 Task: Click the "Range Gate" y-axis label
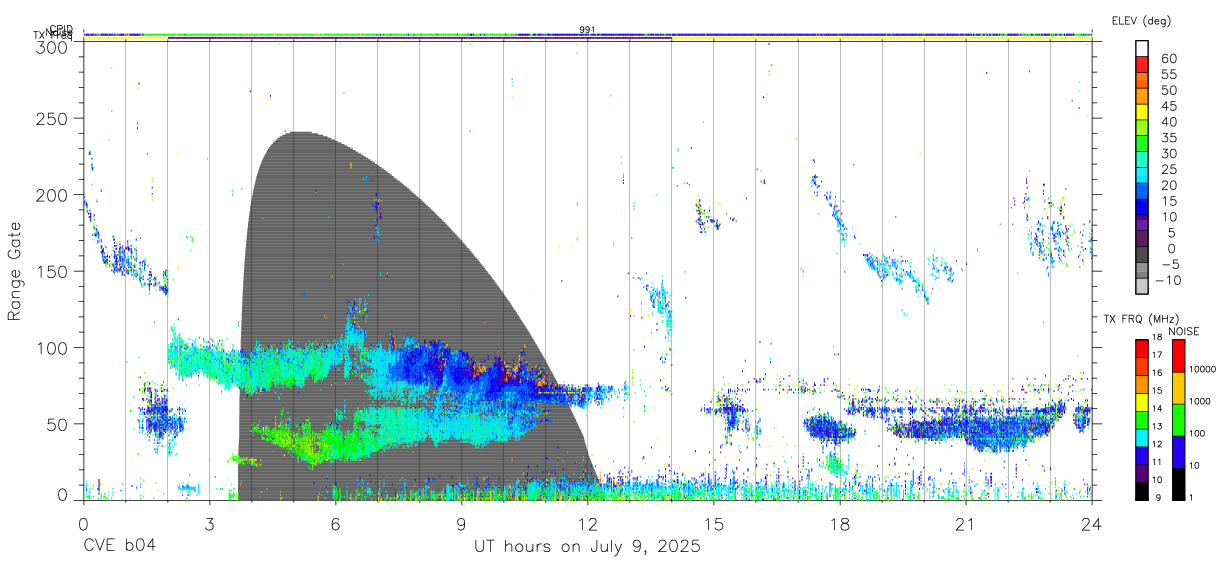(16, 271)
